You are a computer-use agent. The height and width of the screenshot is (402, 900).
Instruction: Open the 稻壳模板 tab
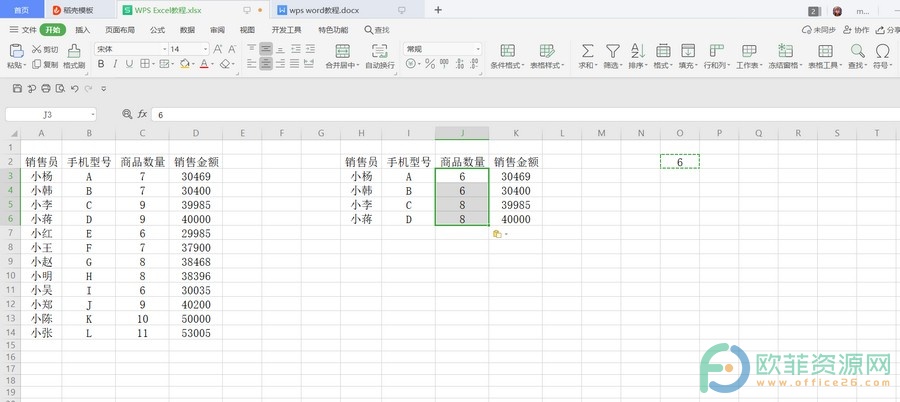click(79, 10)
